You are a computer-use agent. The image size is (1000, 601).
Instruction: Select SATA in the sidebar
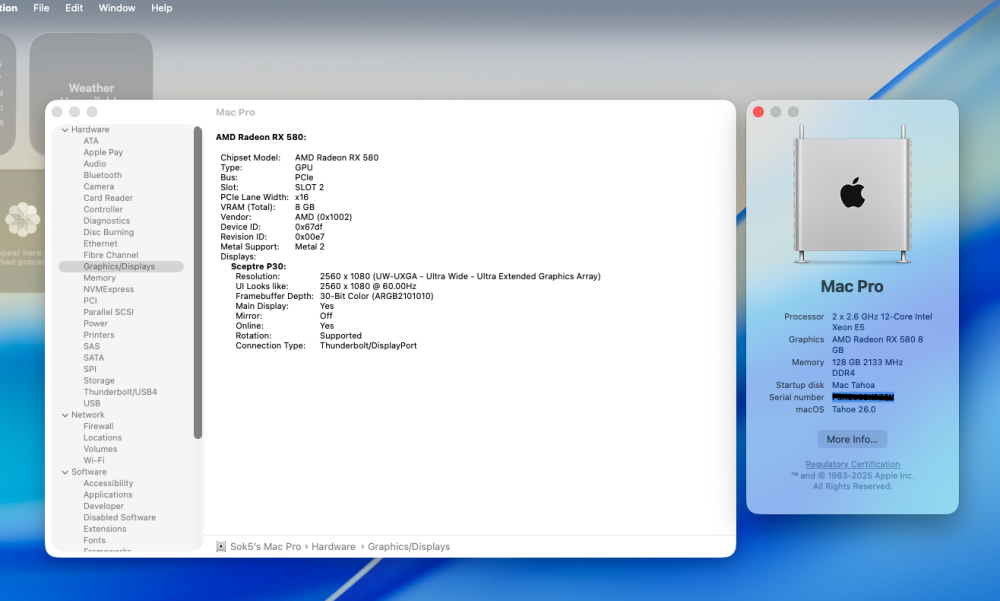pyautogui.click(x=93, y=358)
